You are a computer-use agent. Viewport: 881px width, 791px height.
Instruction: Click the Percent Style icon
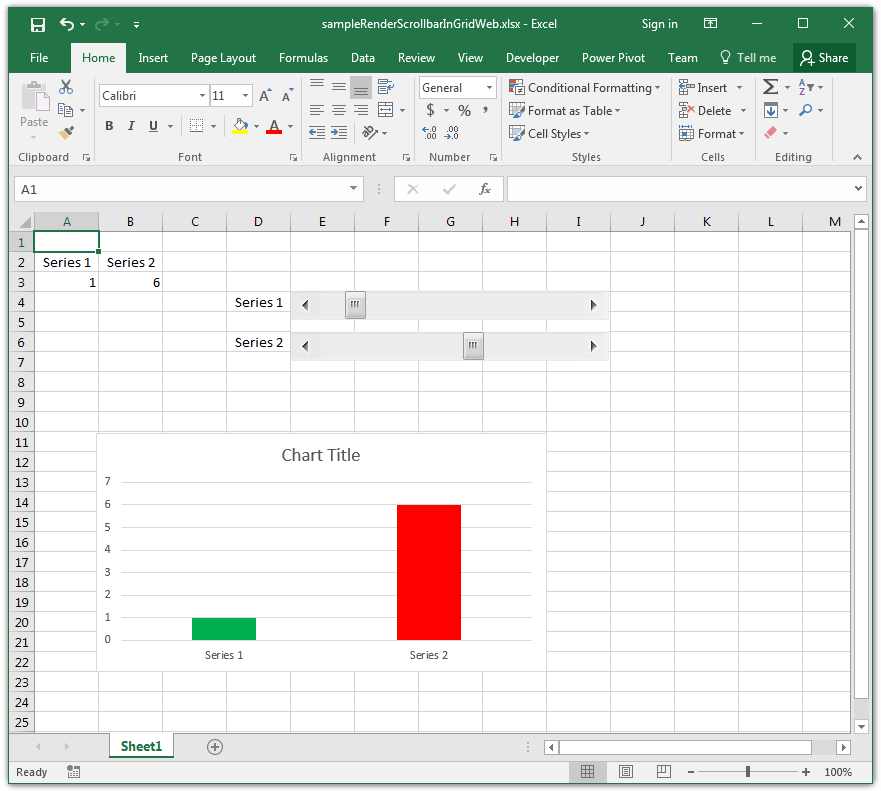click(x=464, y=110)
